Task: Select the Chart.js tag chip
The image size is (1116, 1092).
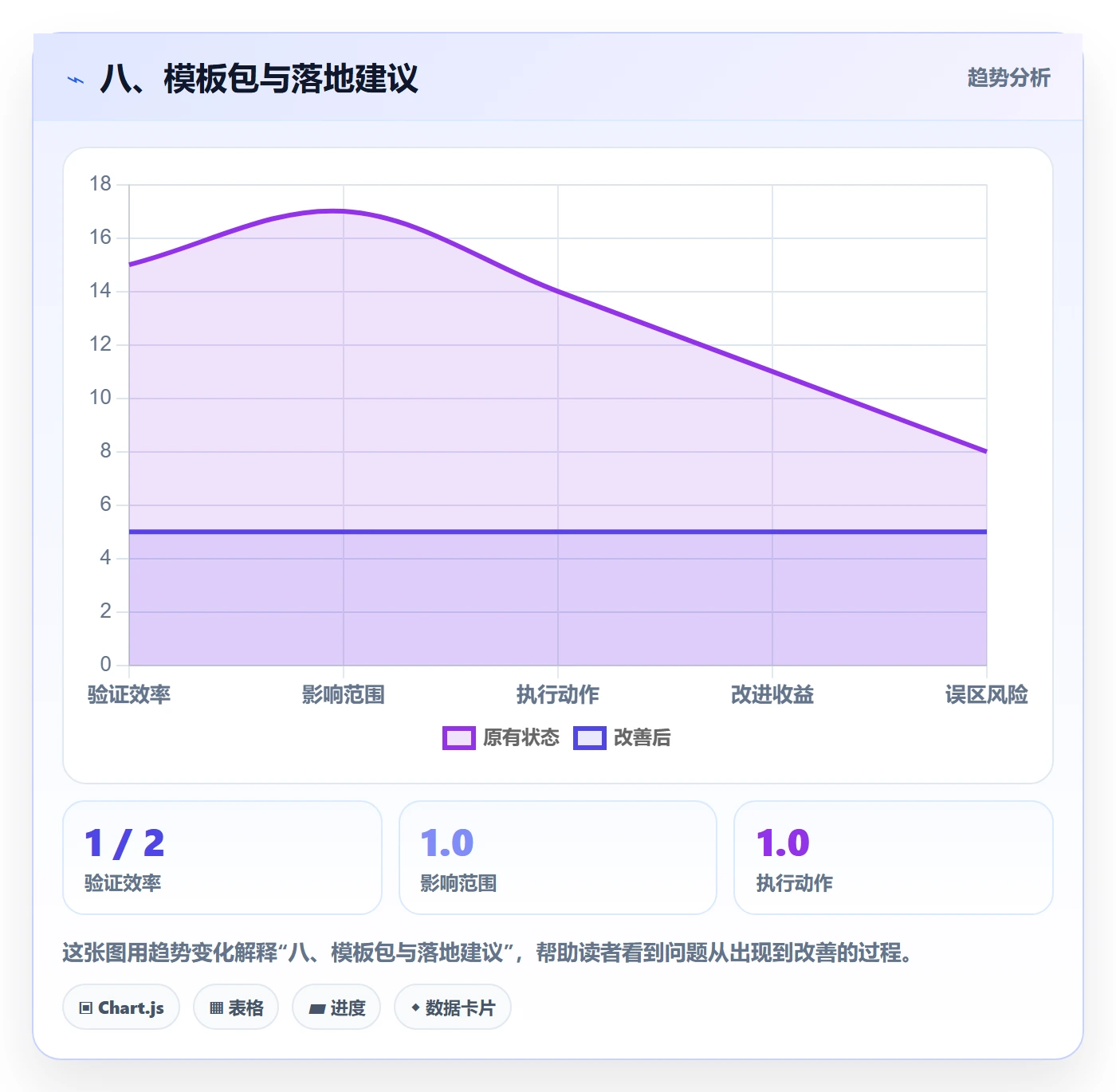Action: (x=121, y=1008)
